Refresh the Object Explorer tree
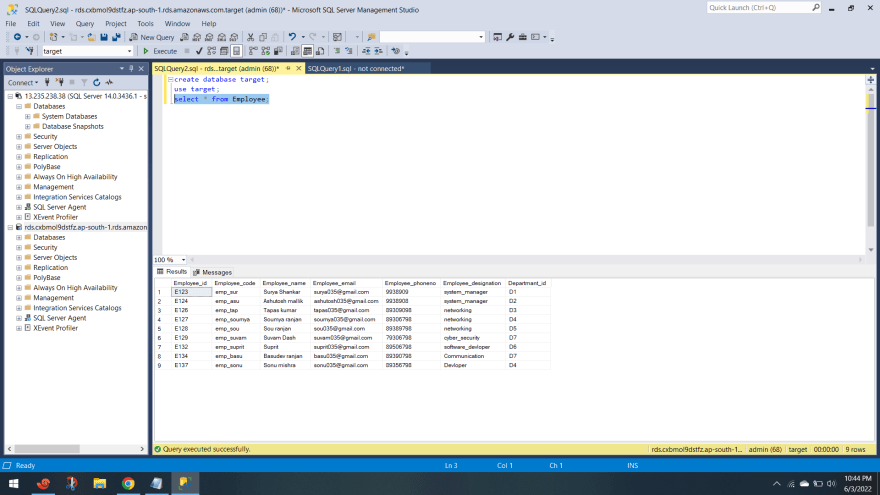Screen dimensions: 880x495 (x=97, y=82)
